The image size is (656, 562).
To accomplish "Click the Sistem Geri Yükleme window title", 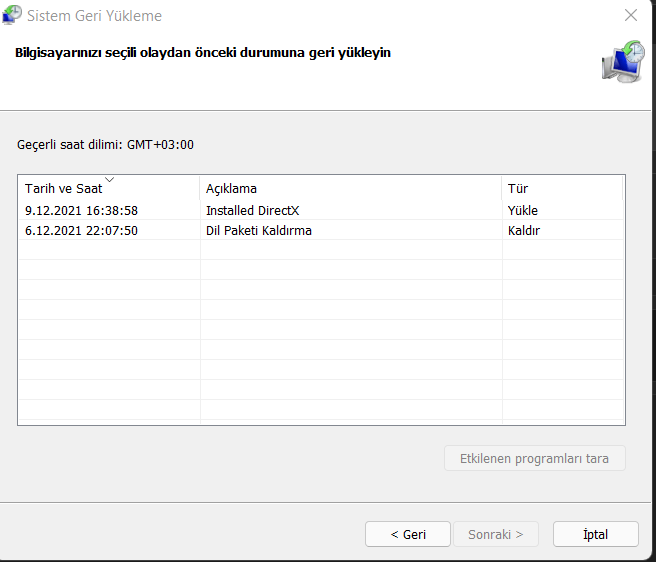I will [94, 16].
